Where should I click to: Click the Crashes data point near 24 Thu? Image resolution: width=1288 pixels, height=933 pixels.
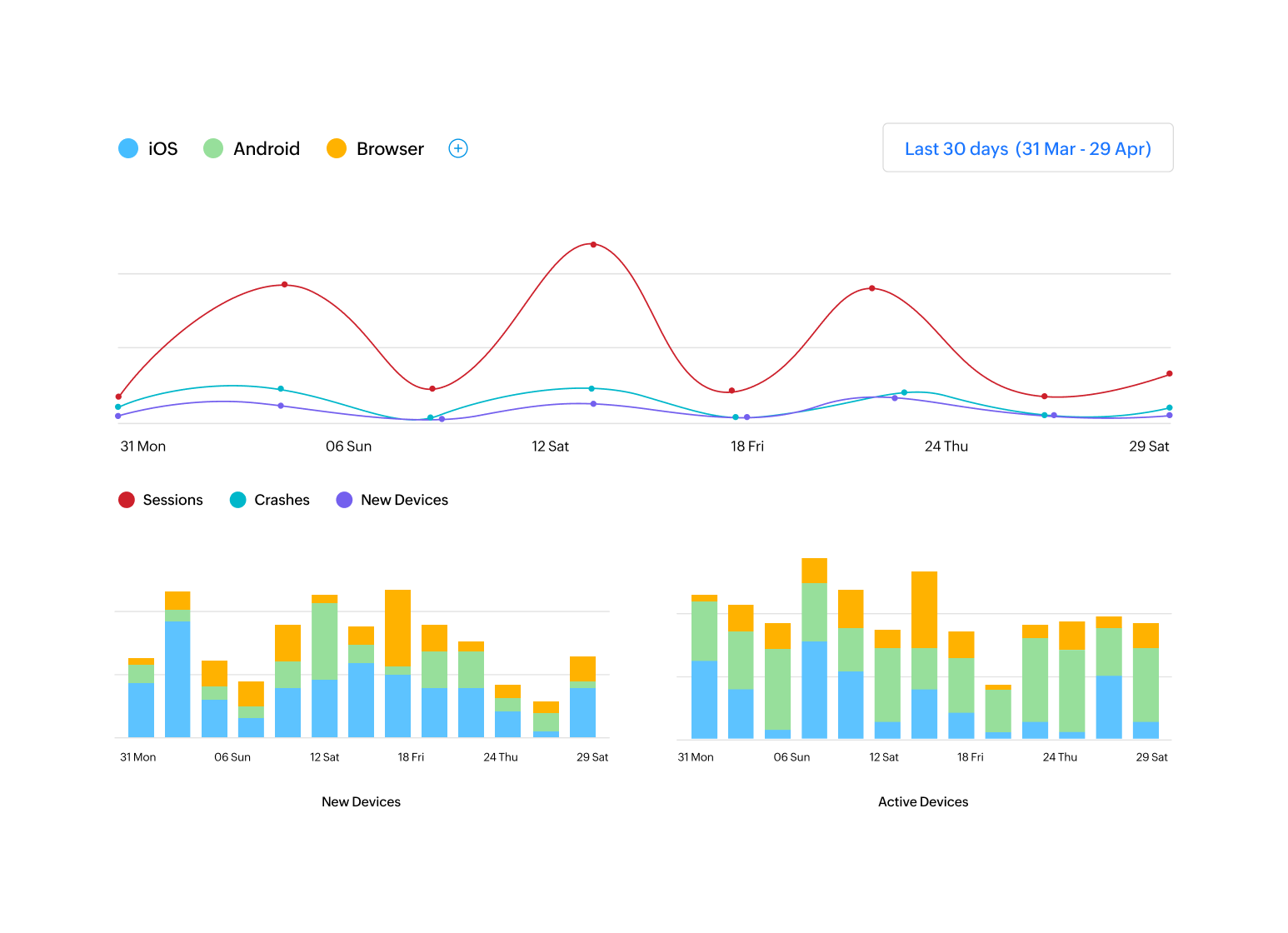[x=904, y=392]
